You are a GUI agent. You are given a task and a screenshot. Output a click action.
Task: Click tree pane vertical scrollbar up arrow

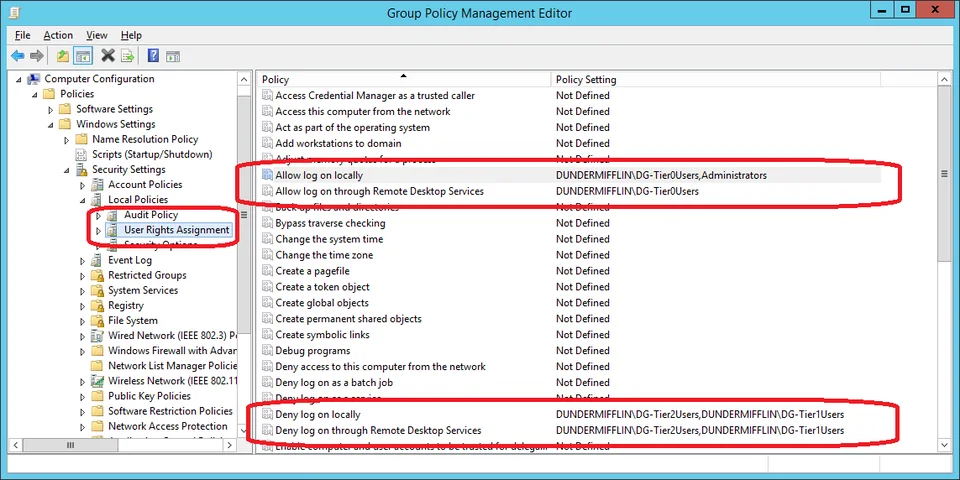(244, 80)
